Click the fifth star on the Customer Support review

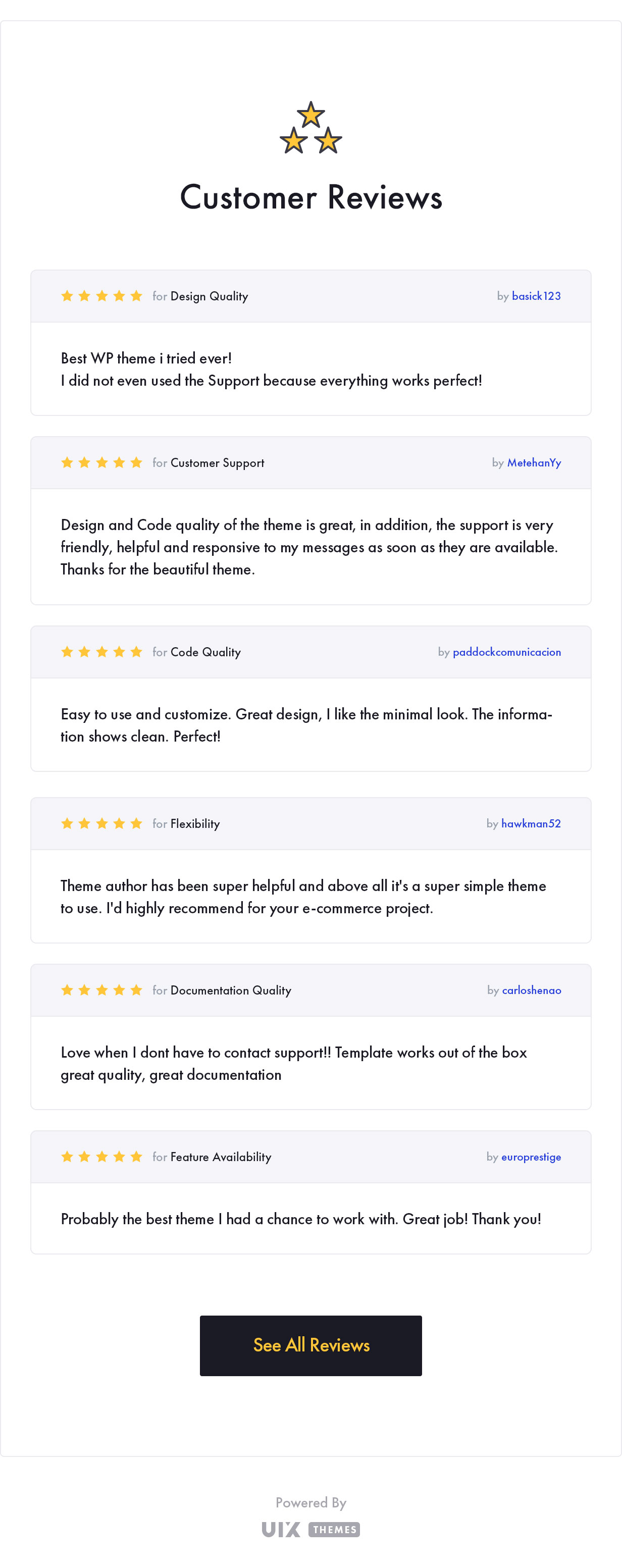136,462
